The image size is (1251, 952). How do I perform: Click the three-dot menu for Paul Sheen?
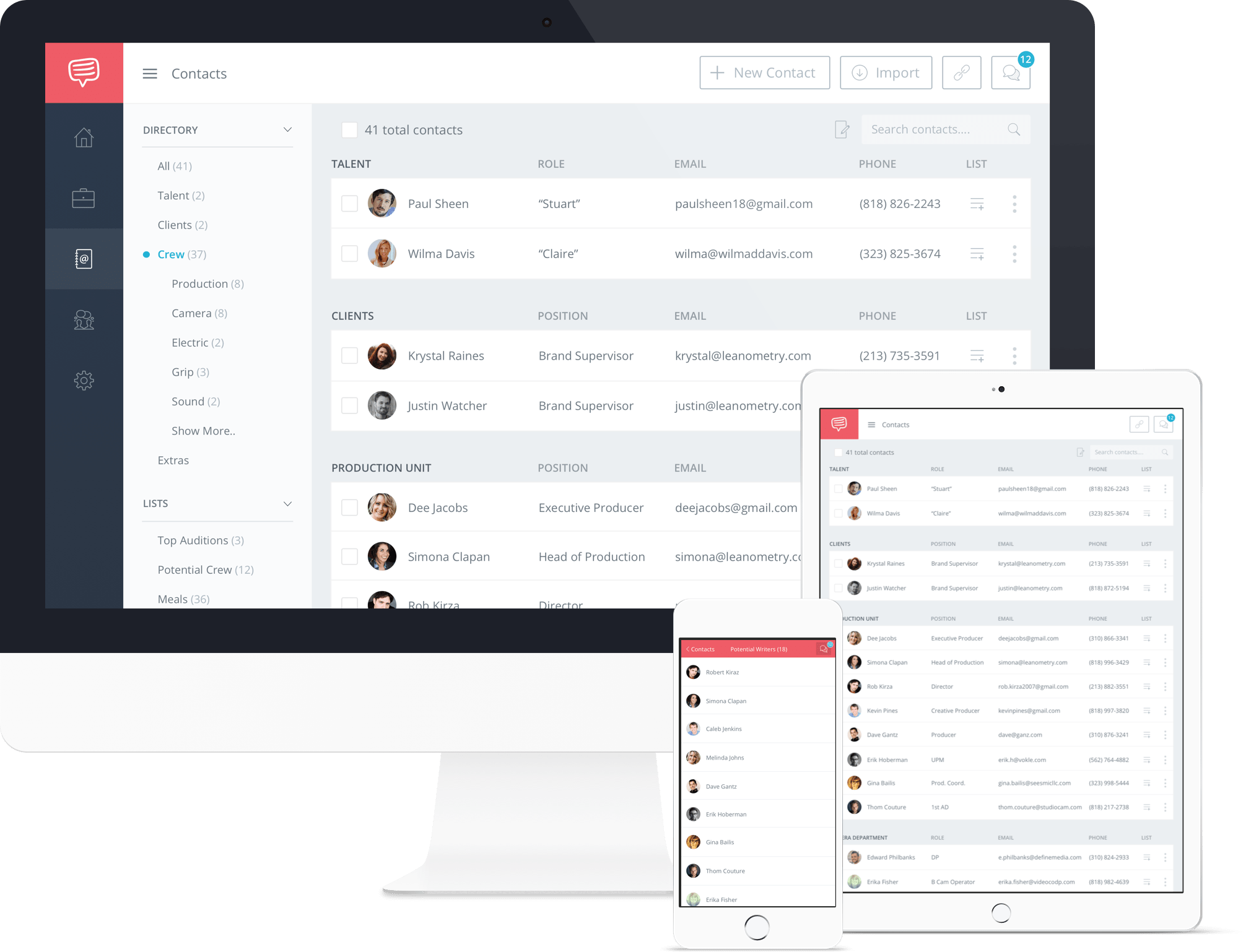pyautogui.click(x=1014, y=204)
